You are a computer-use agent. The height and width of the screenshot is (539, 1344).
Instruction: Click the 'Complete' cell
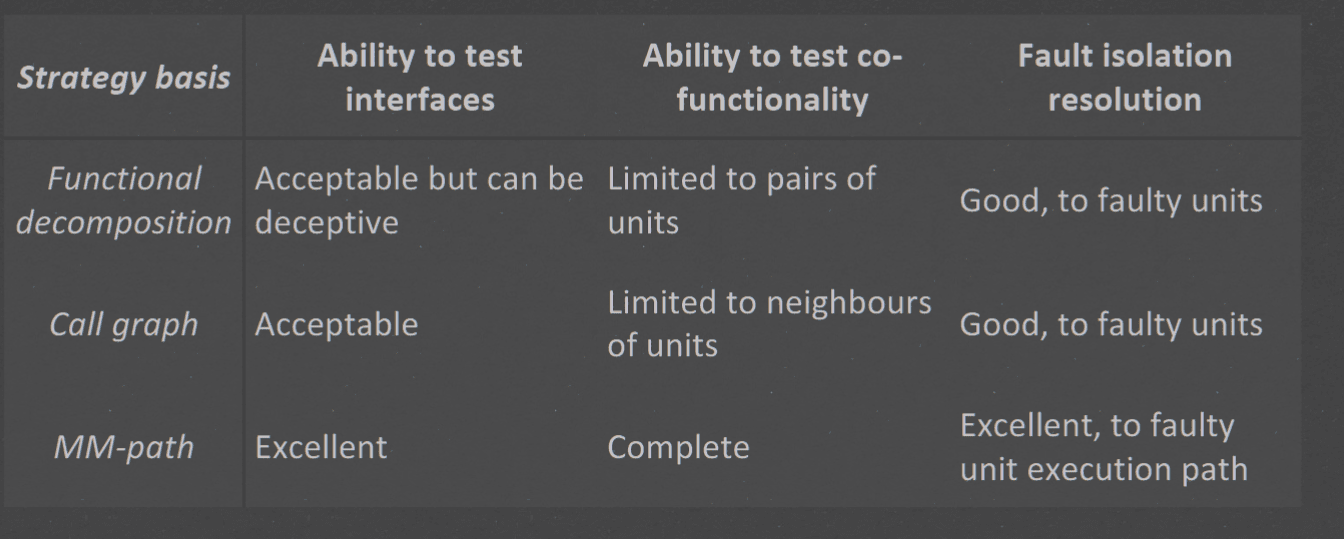(678, 447)
